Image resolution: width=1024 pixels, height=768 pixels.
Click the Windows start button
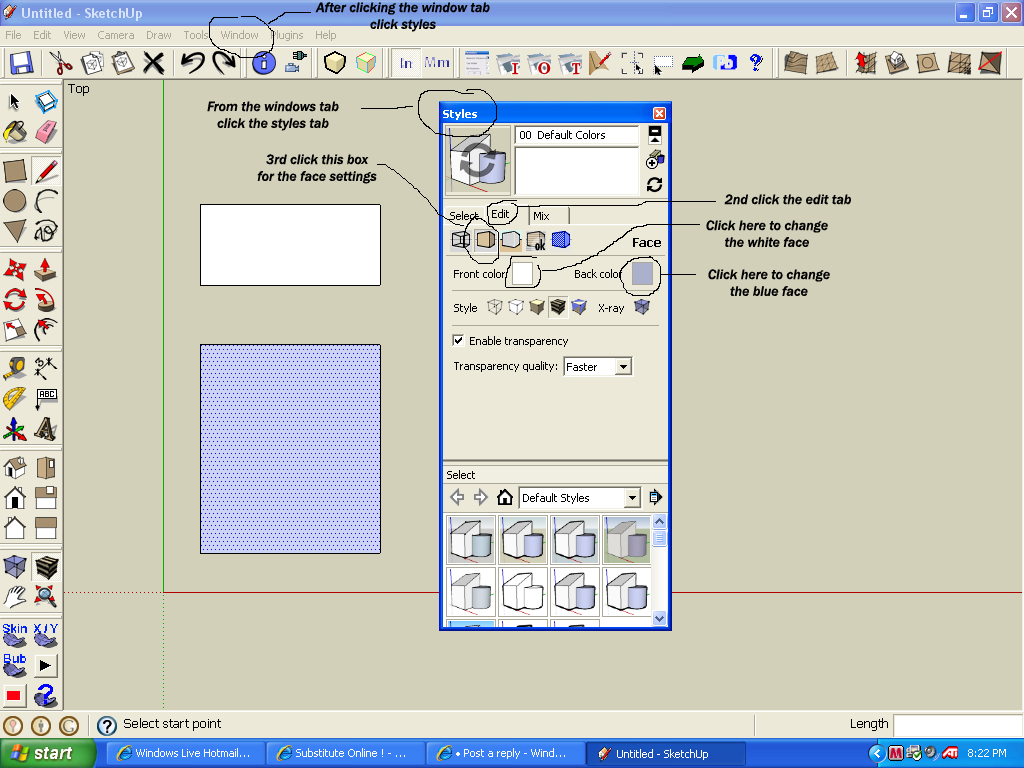tap(47, 753)
